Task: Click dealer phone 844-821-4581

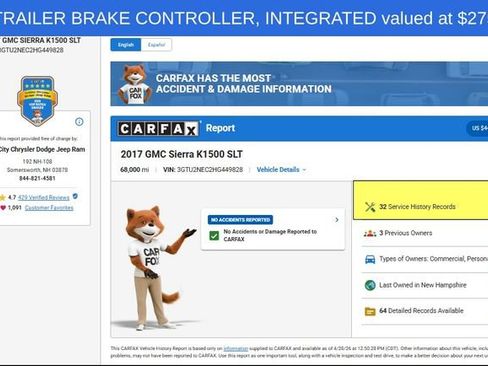Action: tap(37, 178)
